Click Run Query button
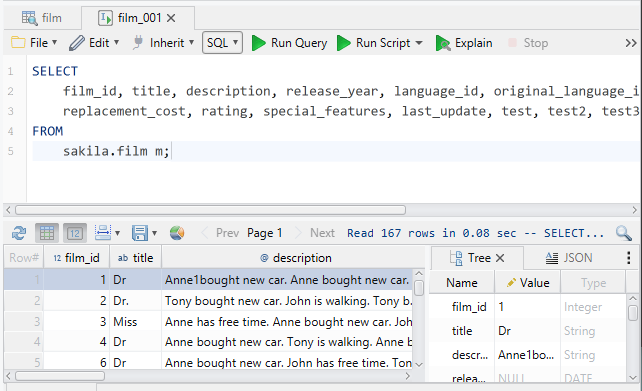 tap(289, 43)
